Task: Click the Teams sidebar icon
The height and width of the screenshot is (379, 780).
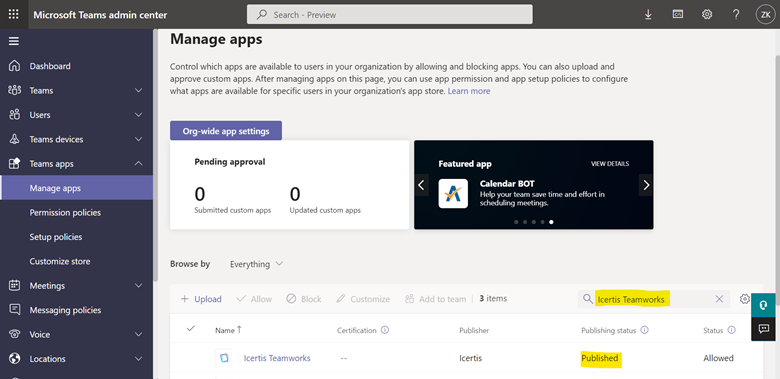Action: 15,91
